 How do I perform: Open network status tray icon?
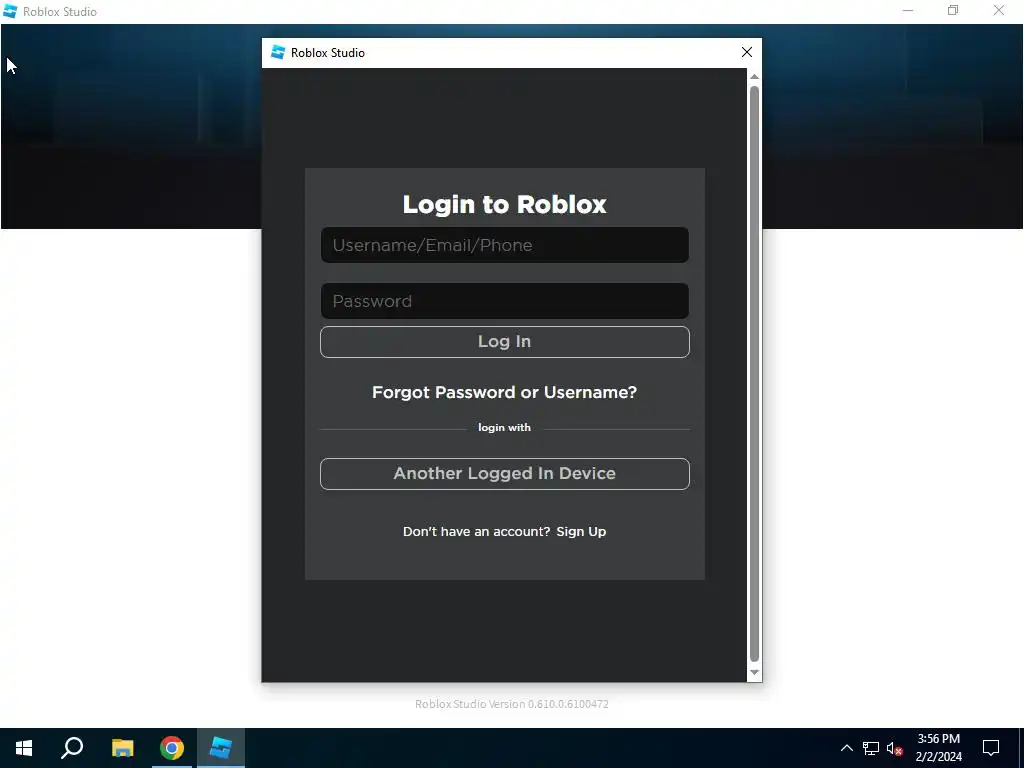[871, 748]
